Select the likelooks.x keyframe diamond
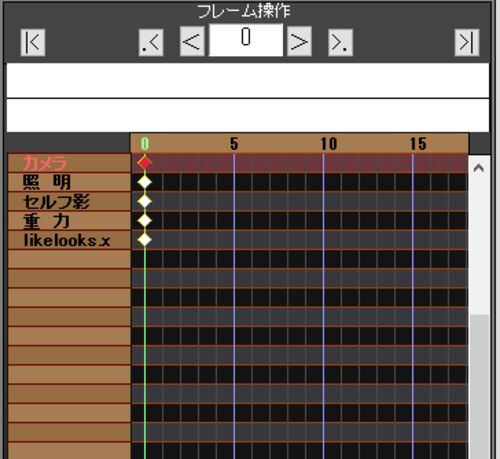Viewport: 500px width, 459px height. (145, 240)
